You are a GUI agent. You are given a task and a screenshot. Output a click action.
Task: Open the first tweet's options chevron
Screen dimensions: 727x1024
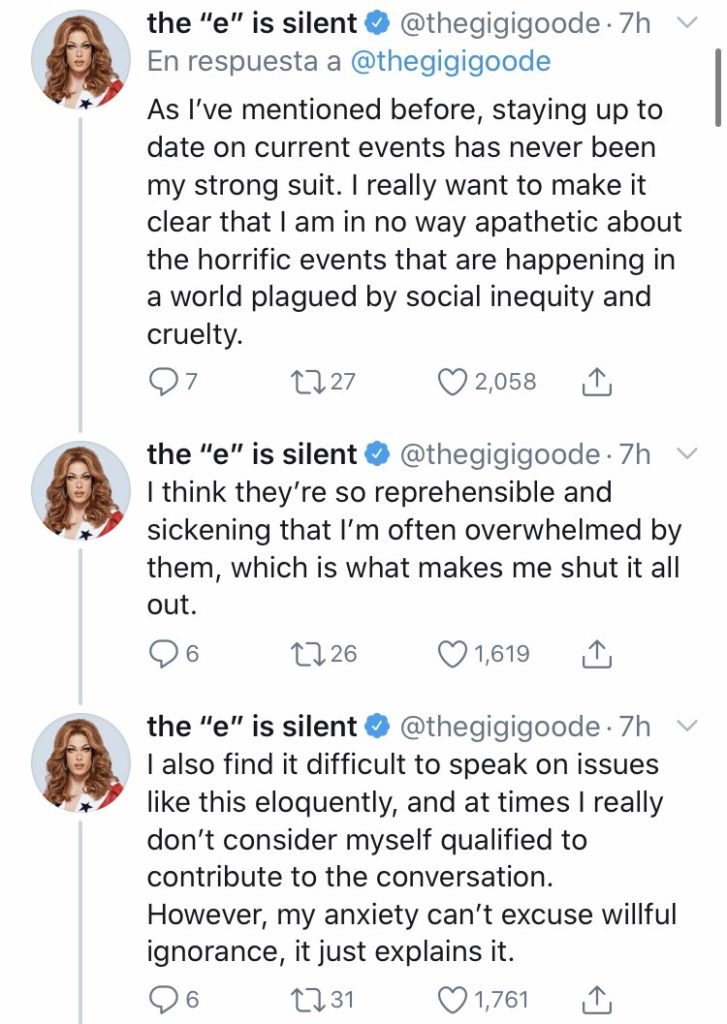[687, 24]
